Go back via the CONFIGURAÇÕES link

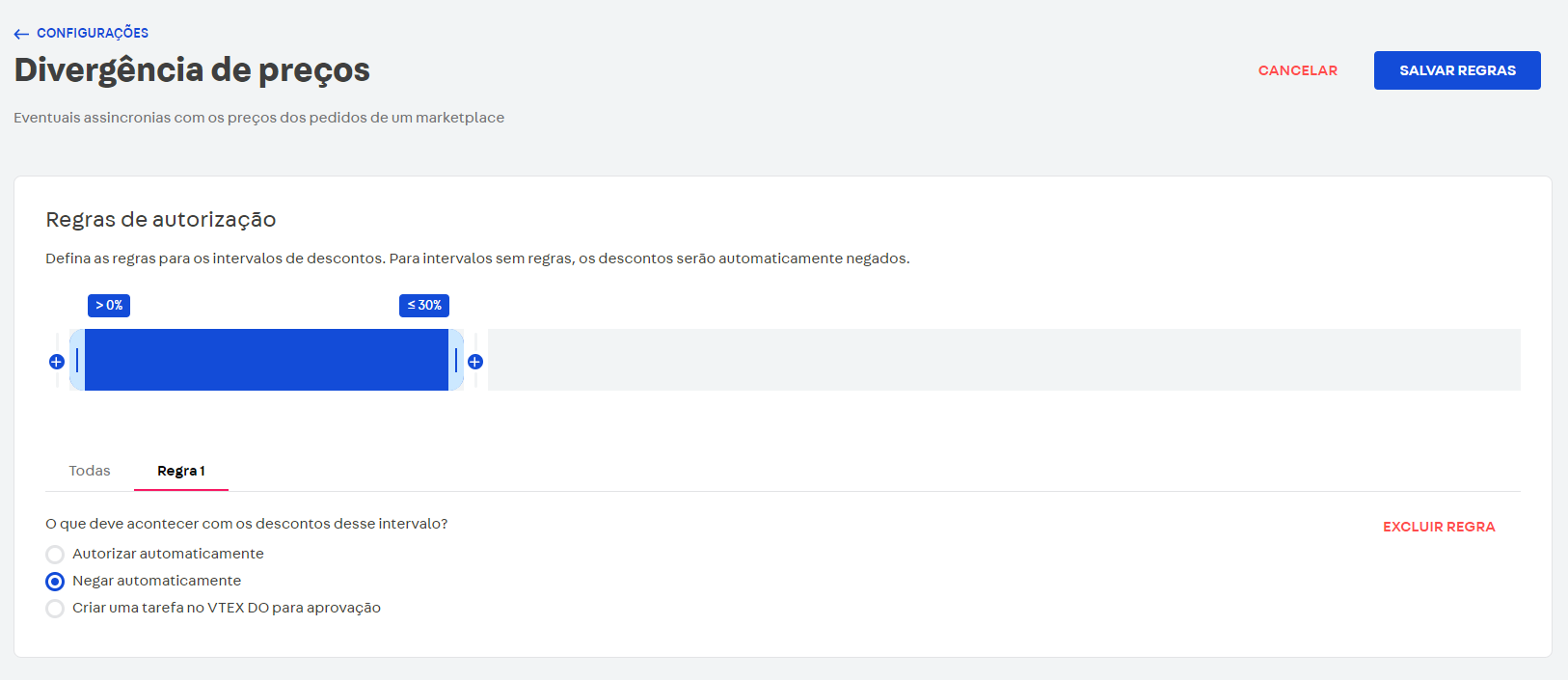tap(93, 33)
